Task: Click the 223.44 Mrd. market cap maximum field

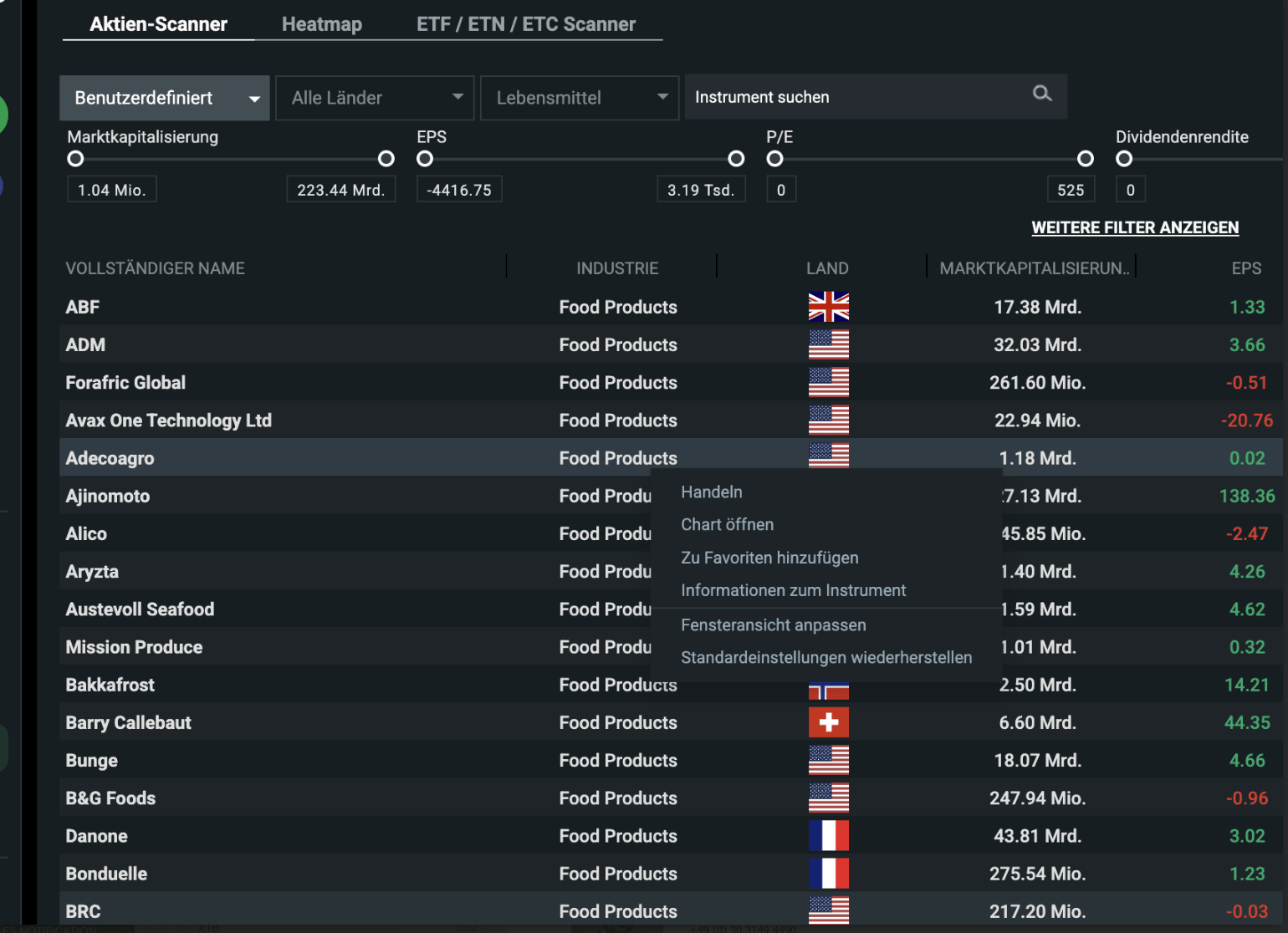Action: [341, 190]
